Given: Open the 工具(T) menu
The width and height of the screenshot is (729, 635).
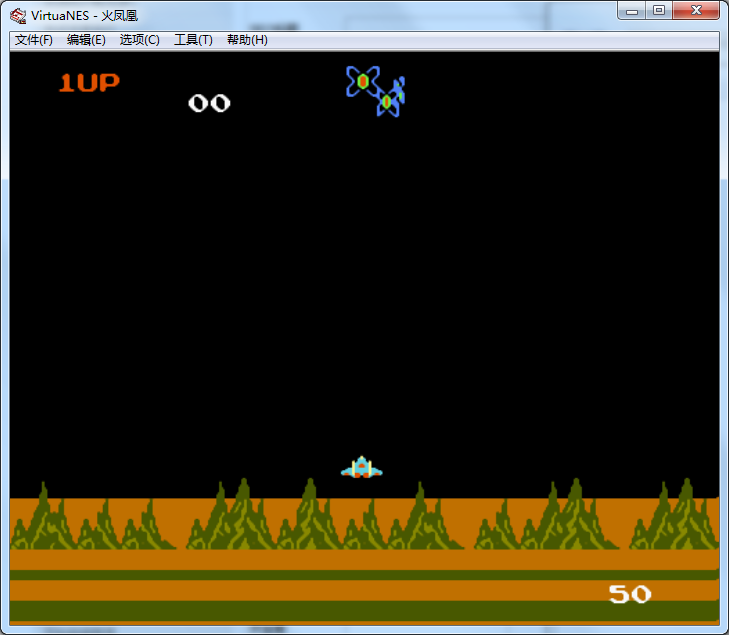Looking at the screenshot, I should tap(193, 40).
